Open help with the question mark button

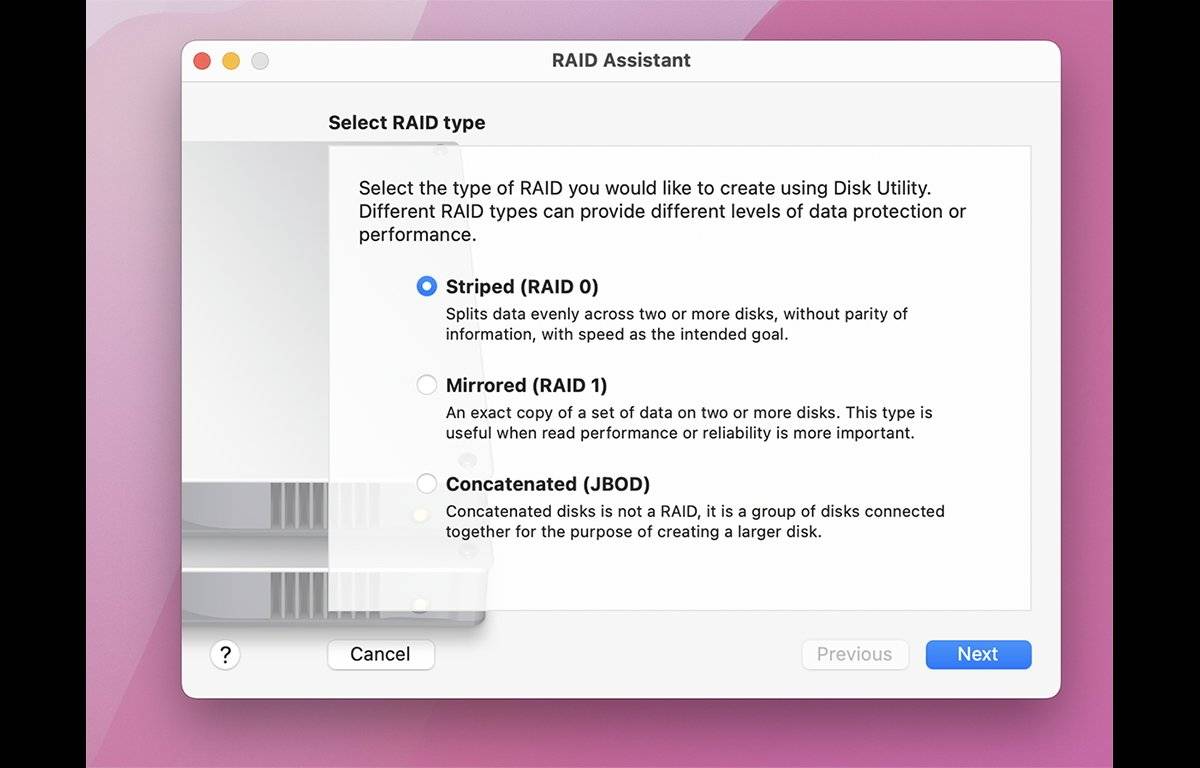pos(225,655)
